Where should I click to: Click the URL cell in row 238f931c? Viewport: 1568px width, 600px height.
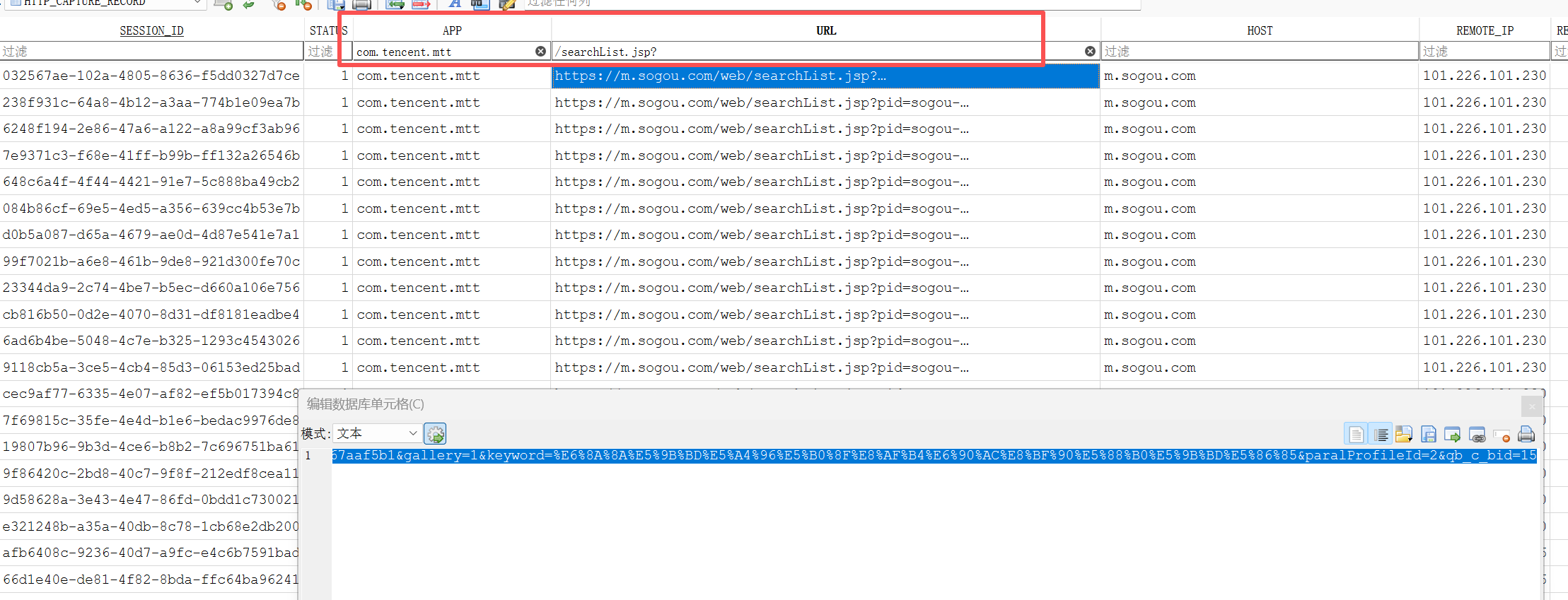click(x=825, y=102)
